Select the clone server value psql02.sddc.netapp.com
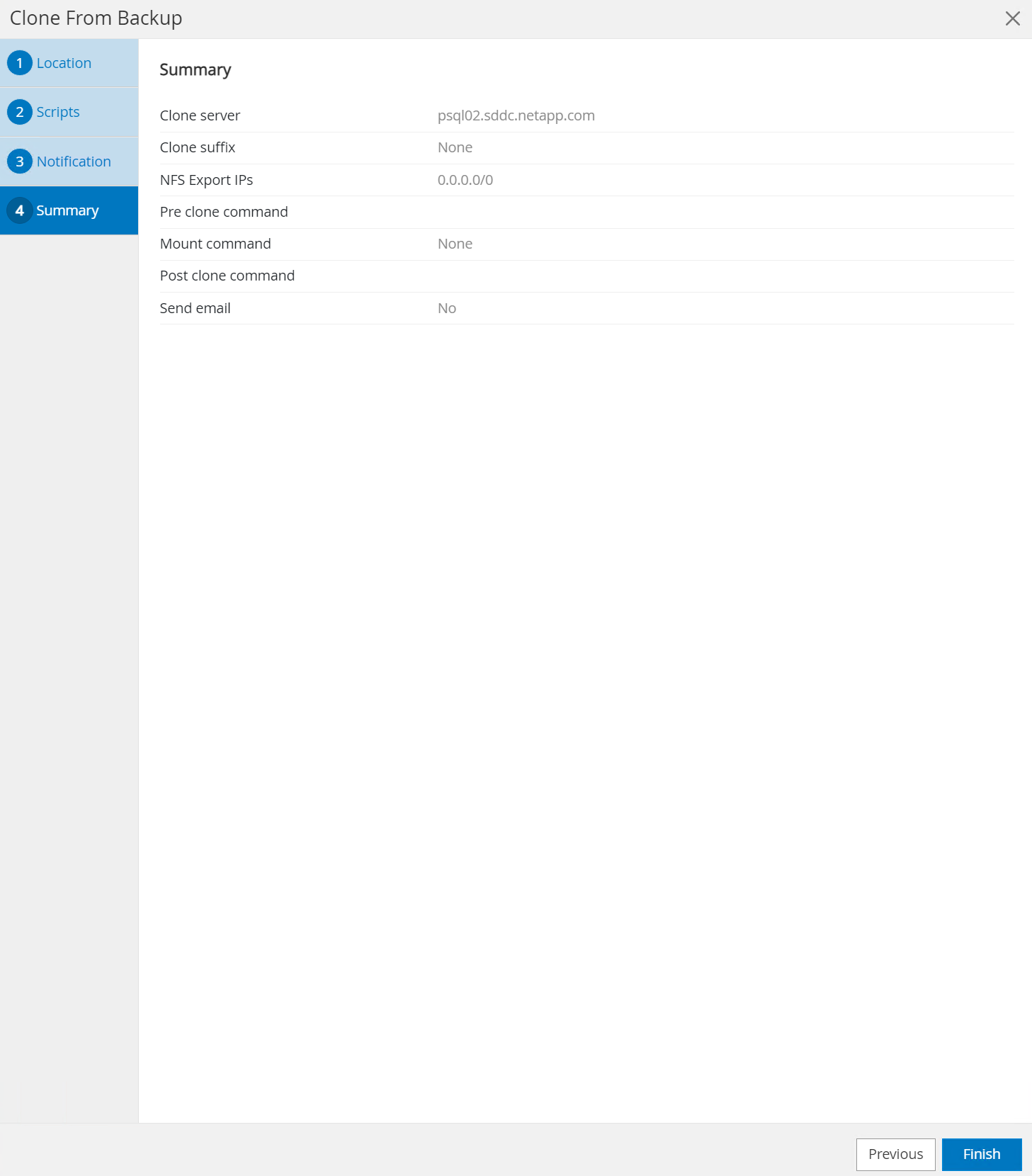Screen dimensions: 1032x1176 click(516, 115)
